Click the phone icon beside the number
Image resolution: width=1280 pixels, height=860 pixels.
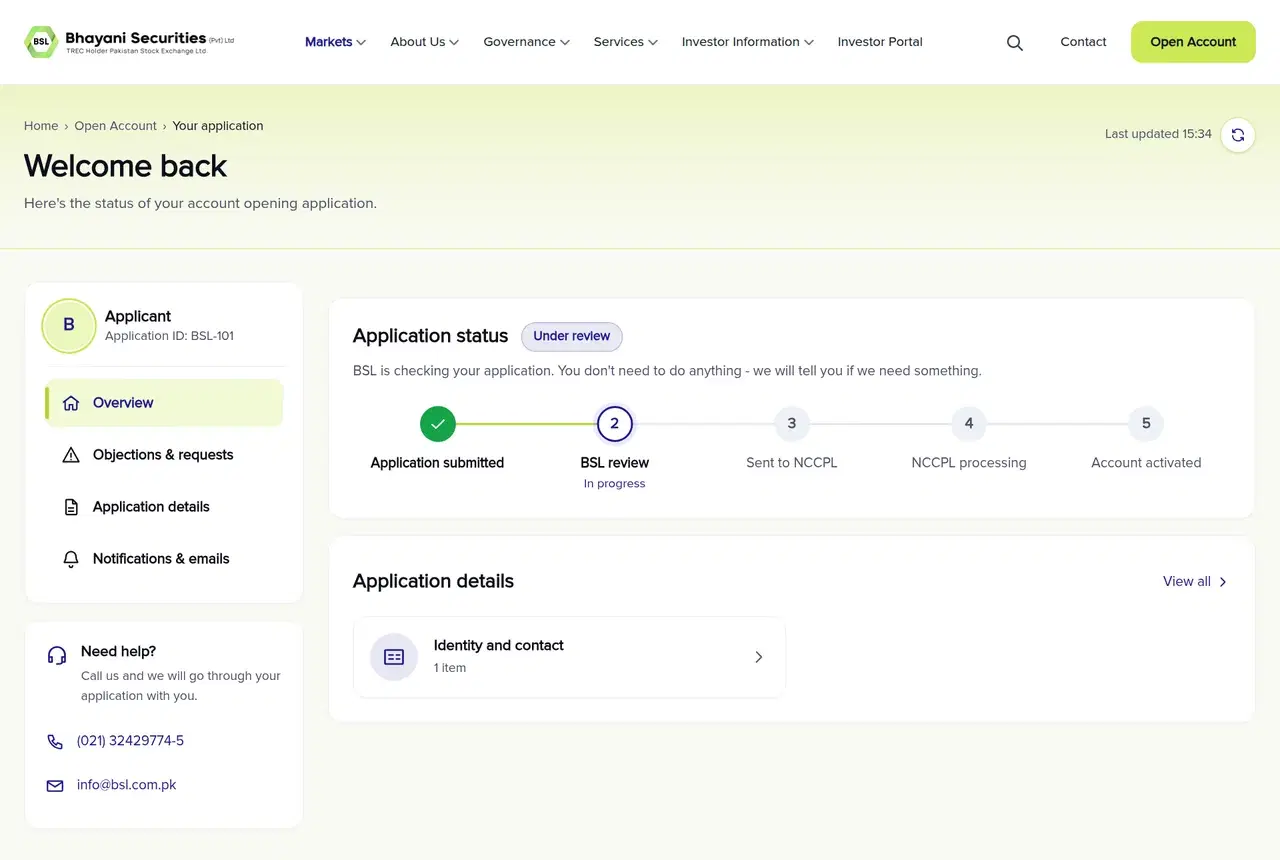pyautogui.click(x=55, y=742)
